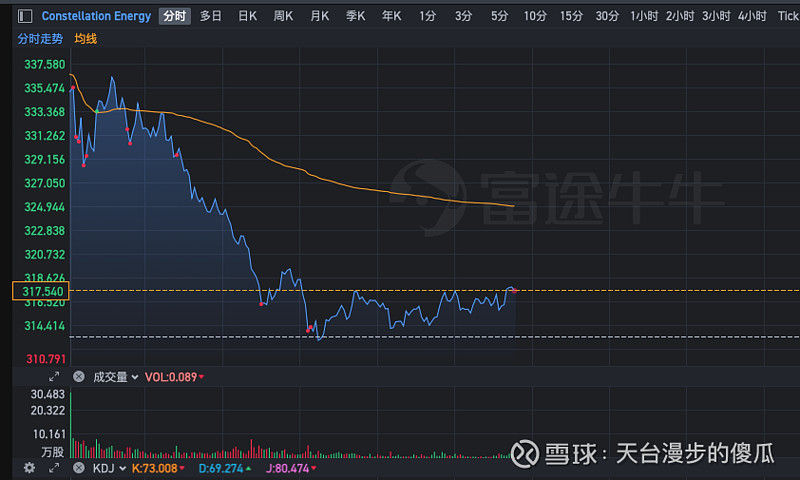Screen dimensions: 800x480
Task: Click the 分时走势 legend label
Action: pyautogui.click(x=40, y=39)
